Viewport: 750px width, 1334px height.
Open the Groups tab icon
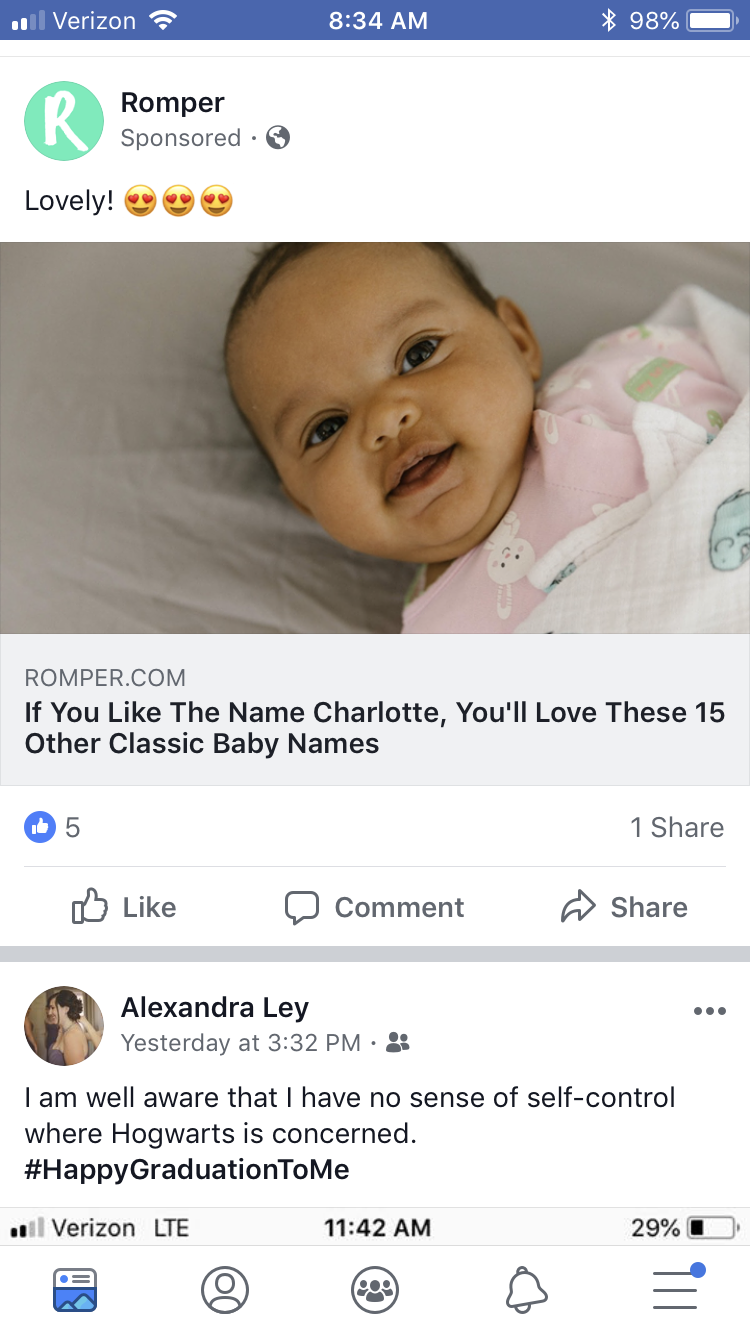[x=375, y=1290]
